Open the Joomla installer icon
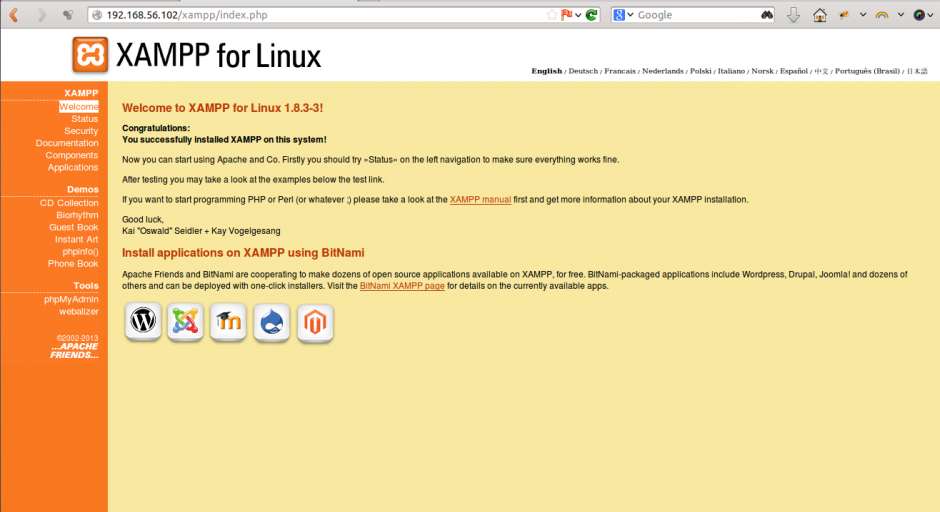Image resolution: width=940 pixels, height=512 pixels. click(185, 321)
